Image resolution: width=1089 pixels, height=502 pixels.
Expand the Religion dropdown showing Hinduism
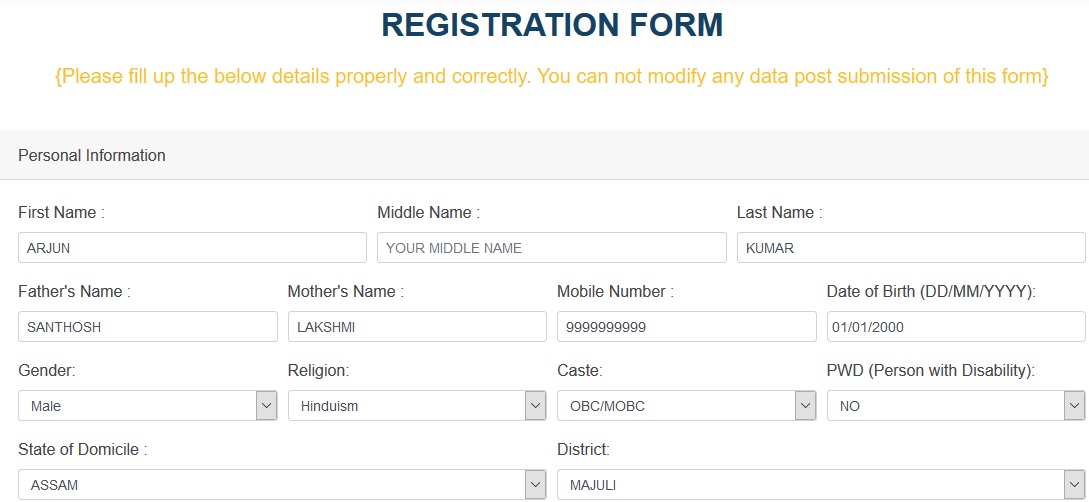click(x=406, y=406)
